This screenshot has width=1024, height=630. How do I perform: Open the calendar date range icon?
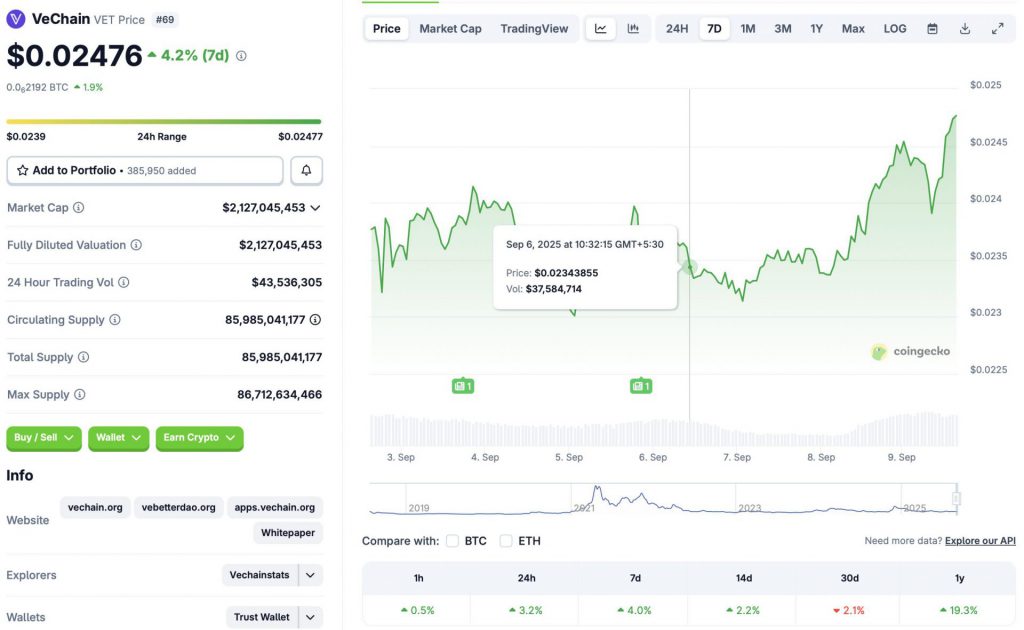(x=933, y=29)
